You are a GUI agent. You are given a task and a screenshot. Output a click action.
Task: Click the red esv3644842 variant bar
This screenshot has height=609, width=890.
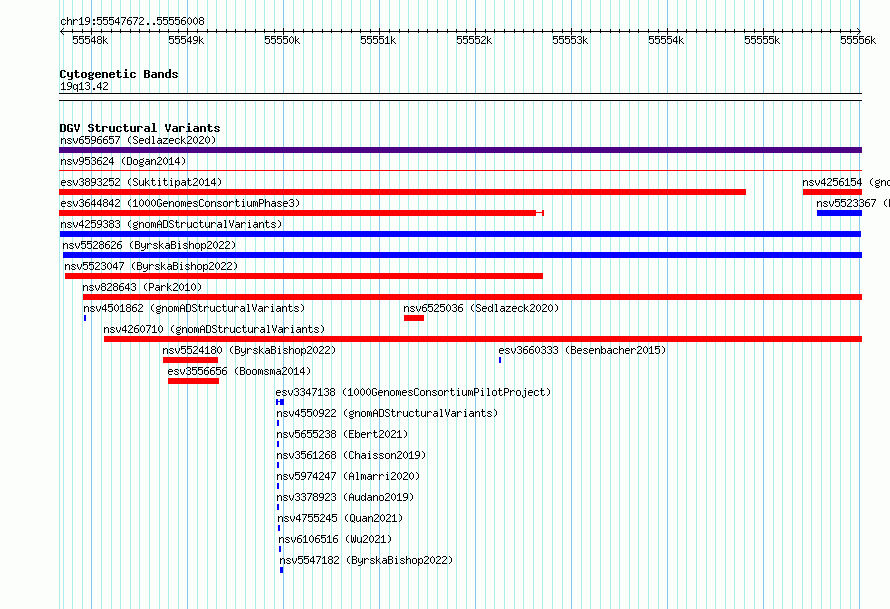301,213
